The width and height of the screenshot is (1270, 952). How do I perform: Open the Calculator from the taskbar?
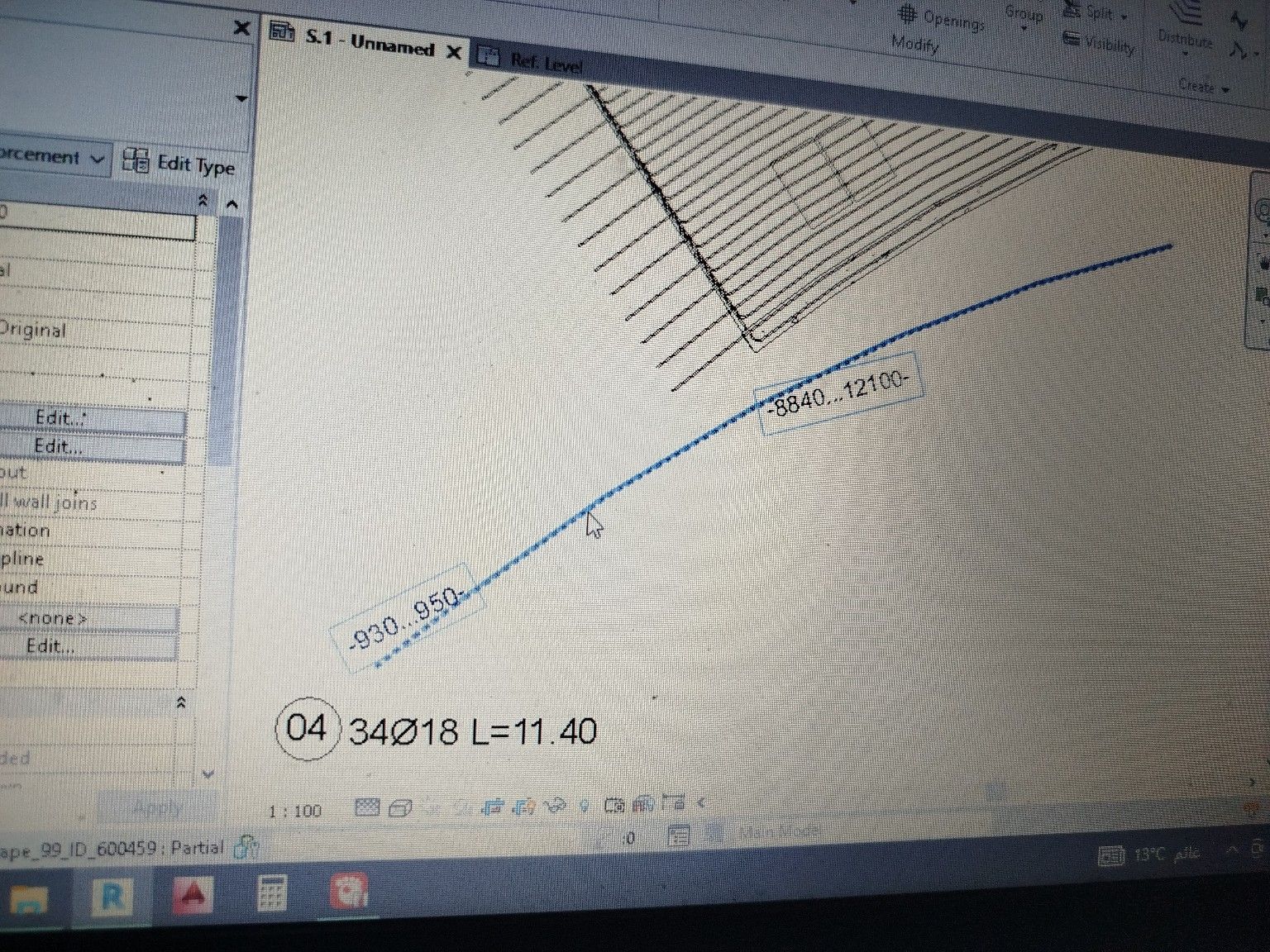click(x=270, y=892)
